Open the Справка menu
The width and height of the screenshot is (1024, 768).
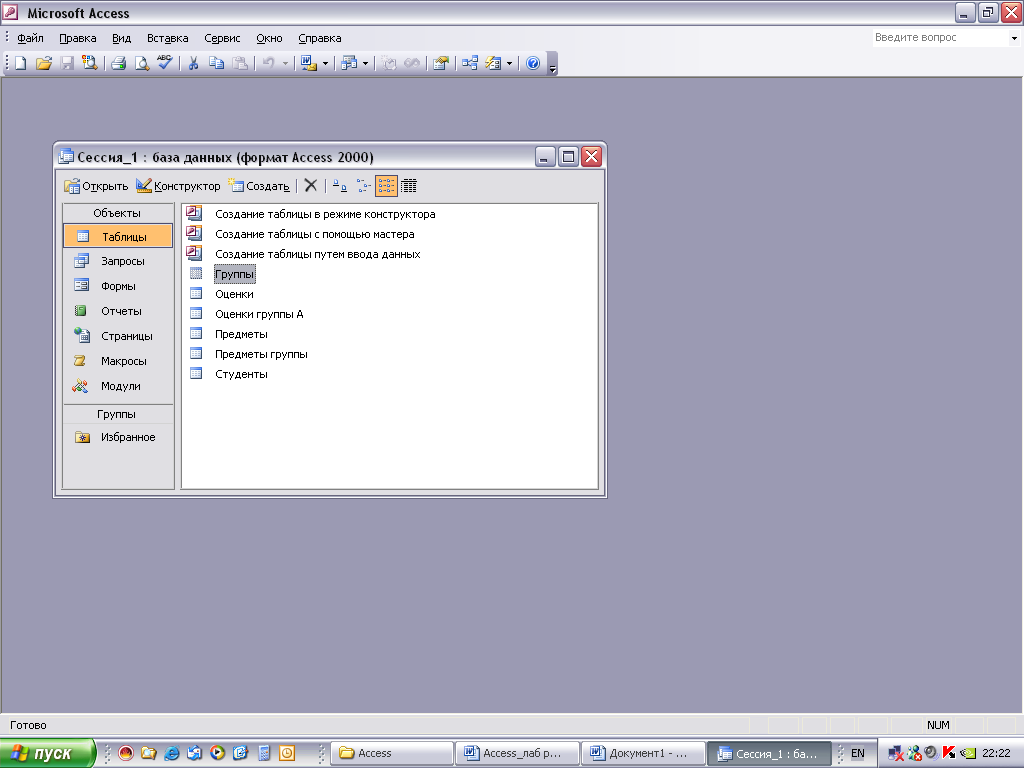coord(320,38)
